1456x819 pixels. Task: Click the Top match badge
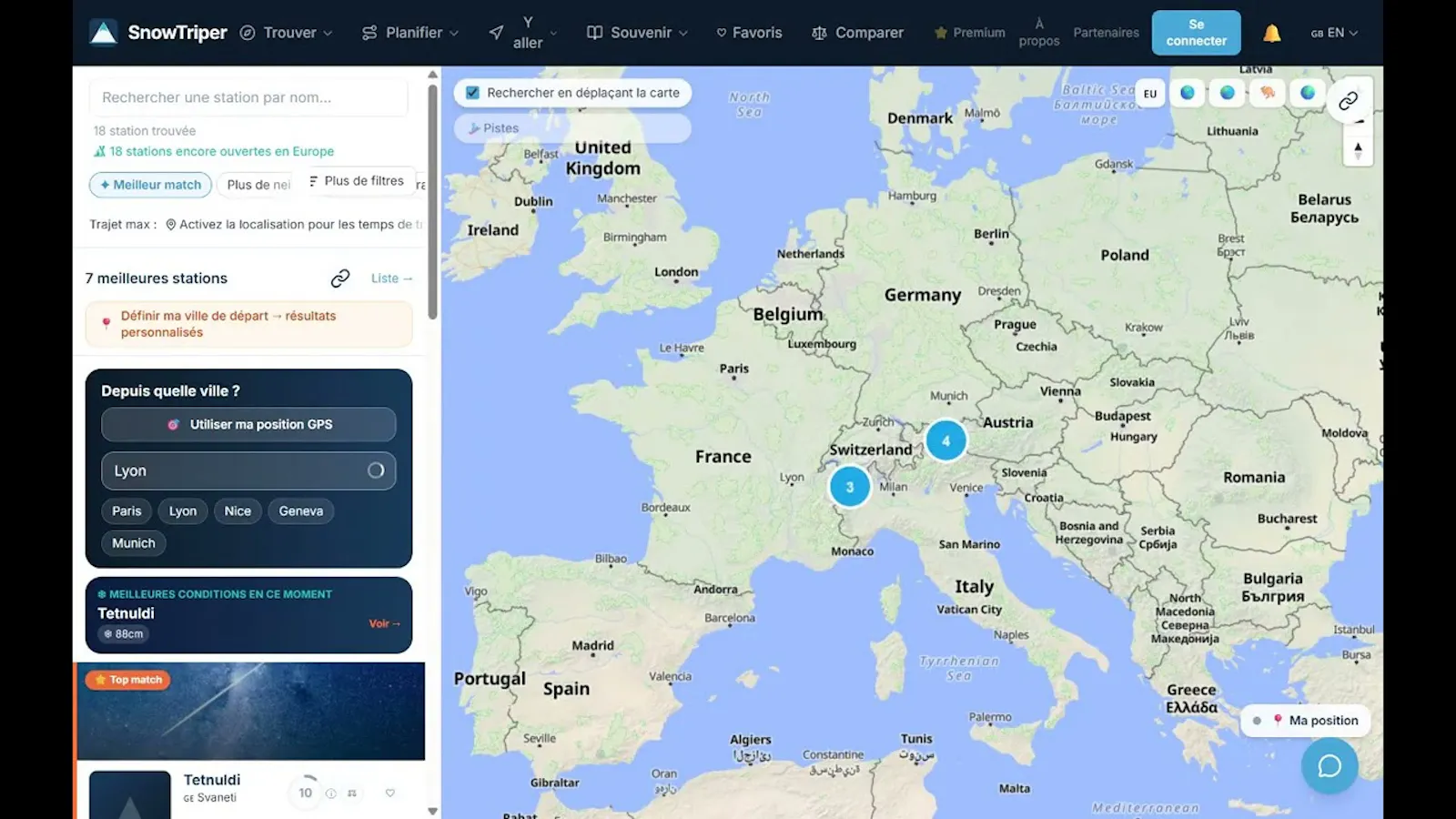coord(128,680)
